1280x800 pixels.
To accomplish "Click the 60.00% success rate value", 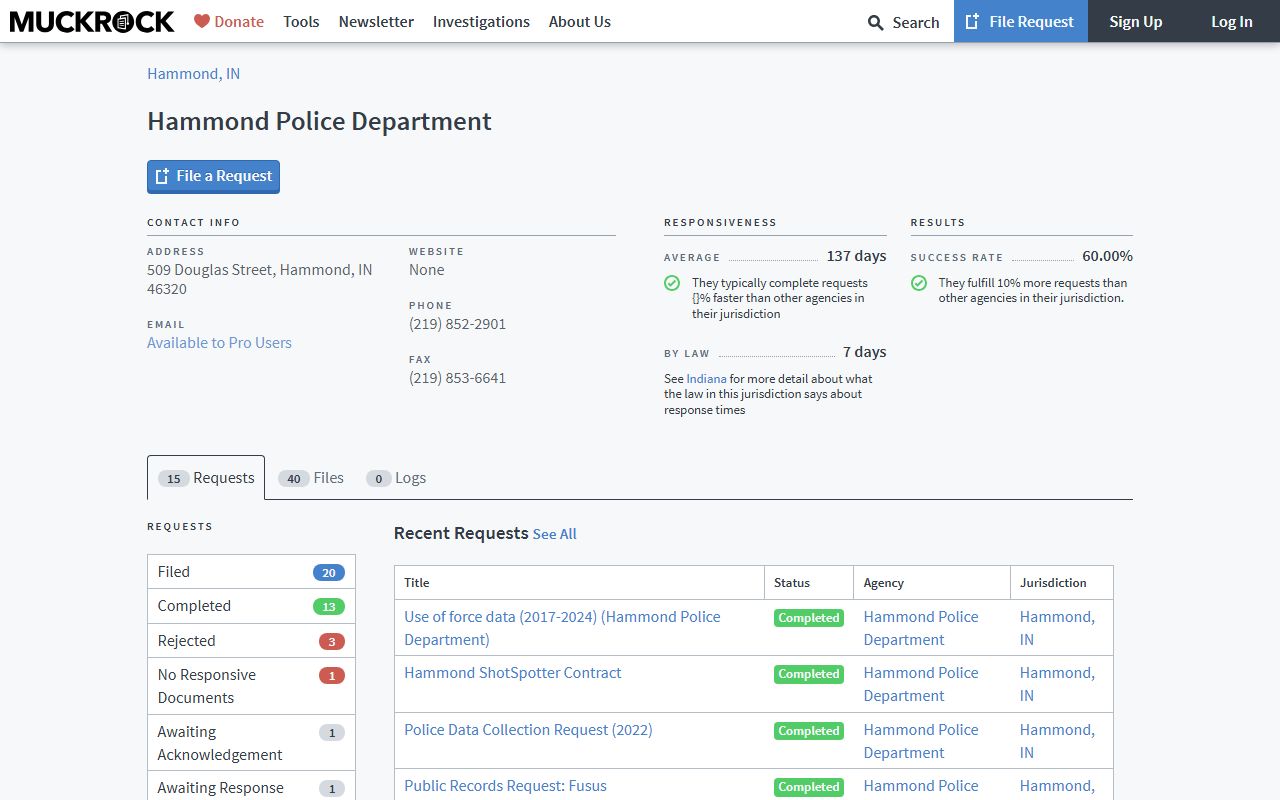I will [x=1107, y=256].
